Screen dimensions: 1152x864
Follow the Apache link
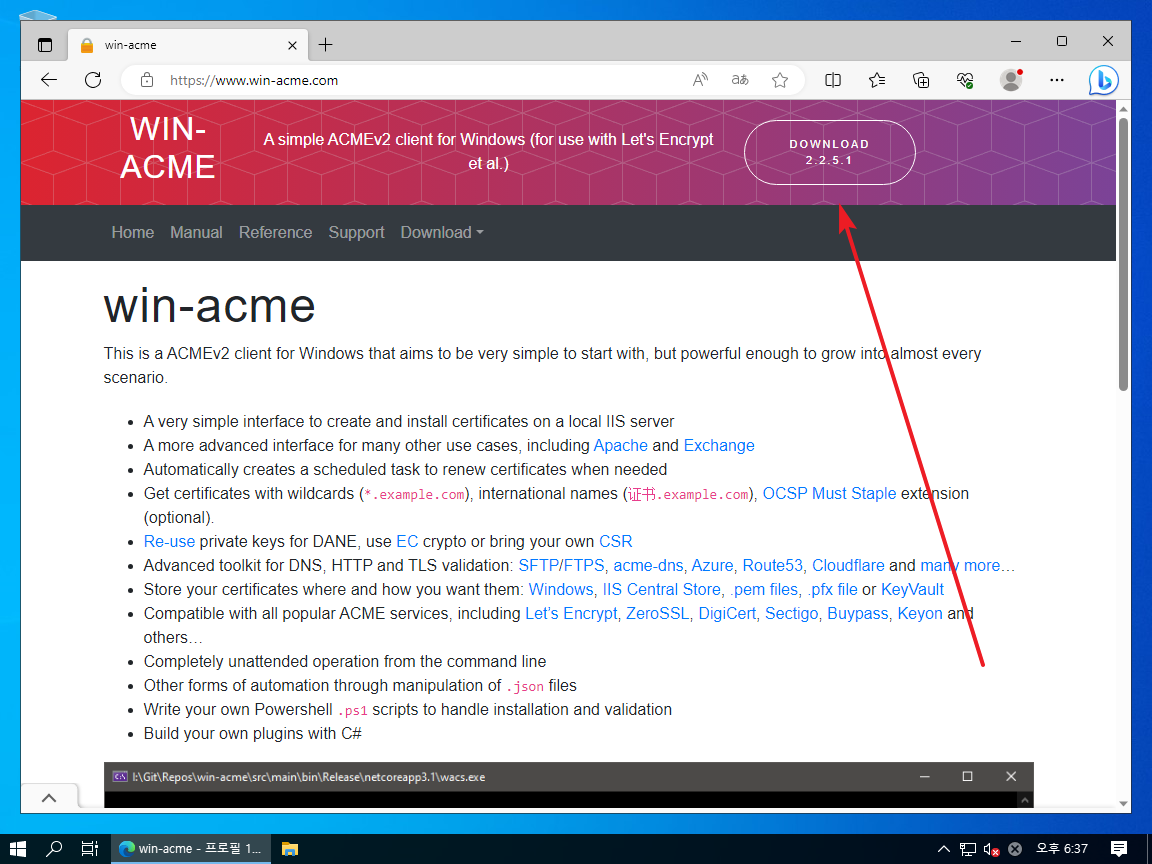point(621,445)
